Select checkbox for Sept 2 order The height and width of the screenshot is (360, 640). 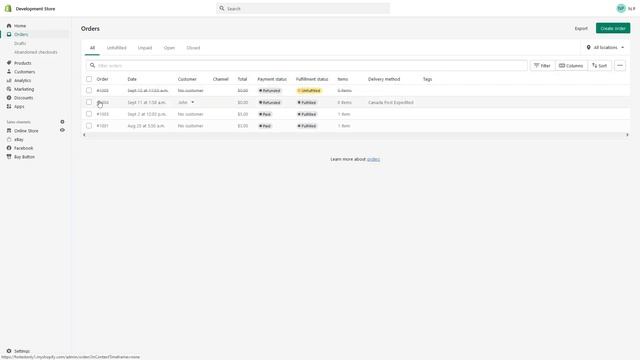click(89, 114)
